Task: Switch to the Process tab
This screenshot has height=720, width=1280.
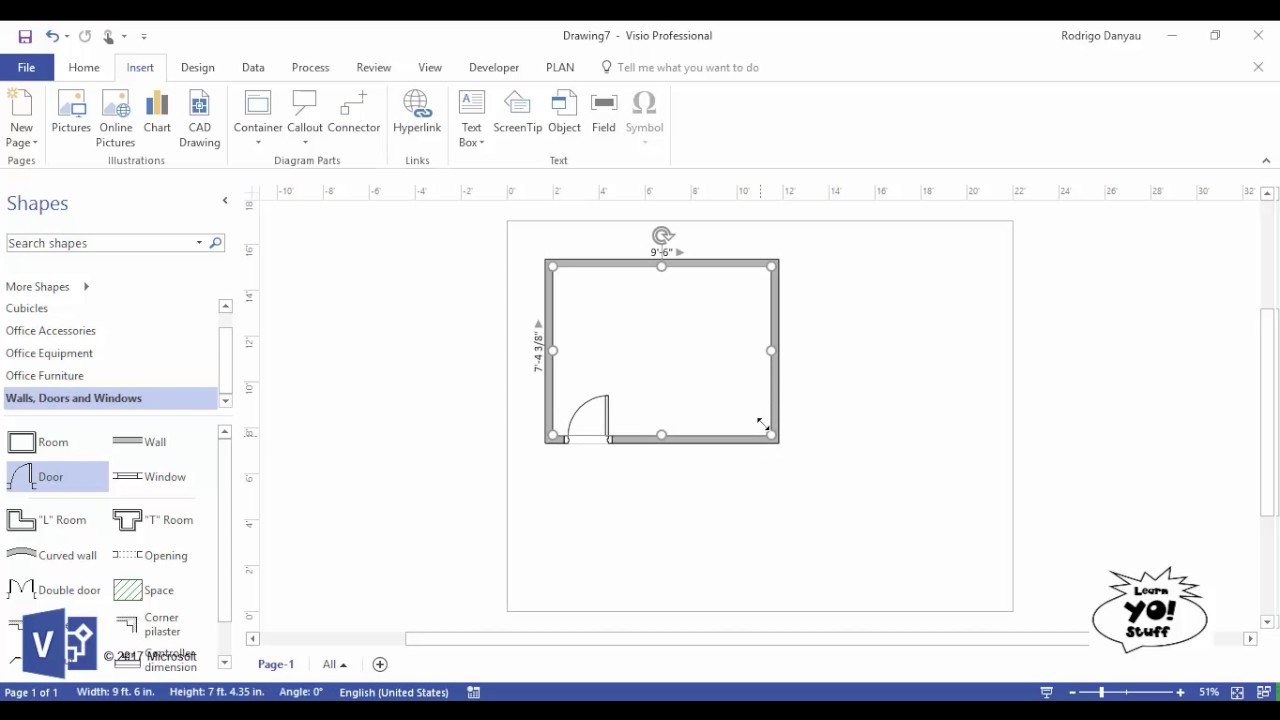Action: 310,67
